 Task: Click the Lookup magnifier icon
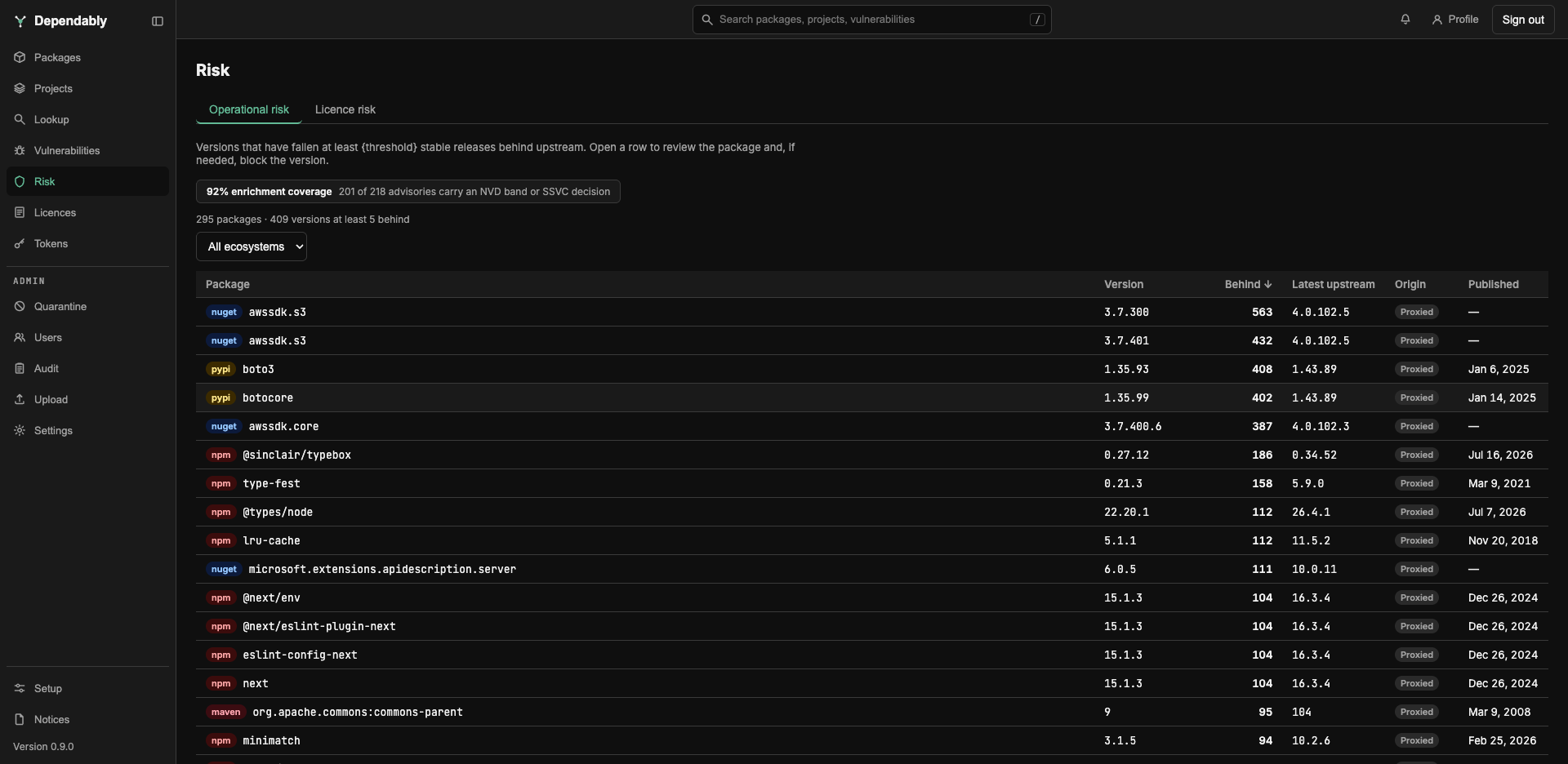[20, 119]
